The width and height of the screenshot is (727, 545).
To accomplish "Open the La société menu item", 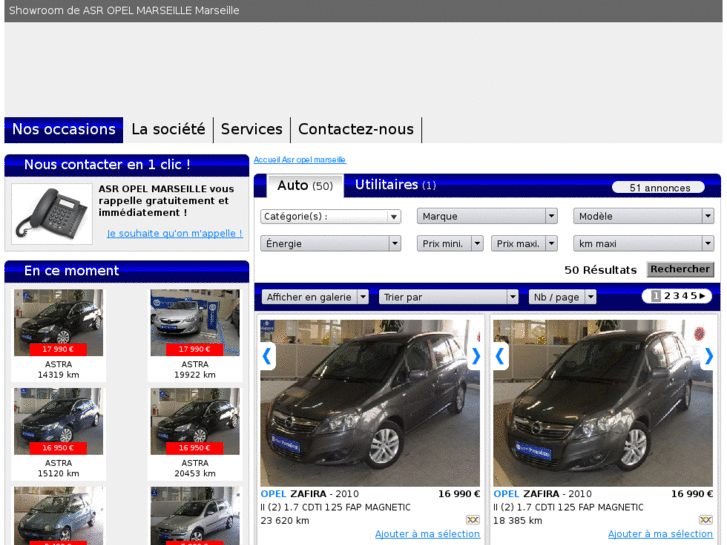I will click(168, 129).
